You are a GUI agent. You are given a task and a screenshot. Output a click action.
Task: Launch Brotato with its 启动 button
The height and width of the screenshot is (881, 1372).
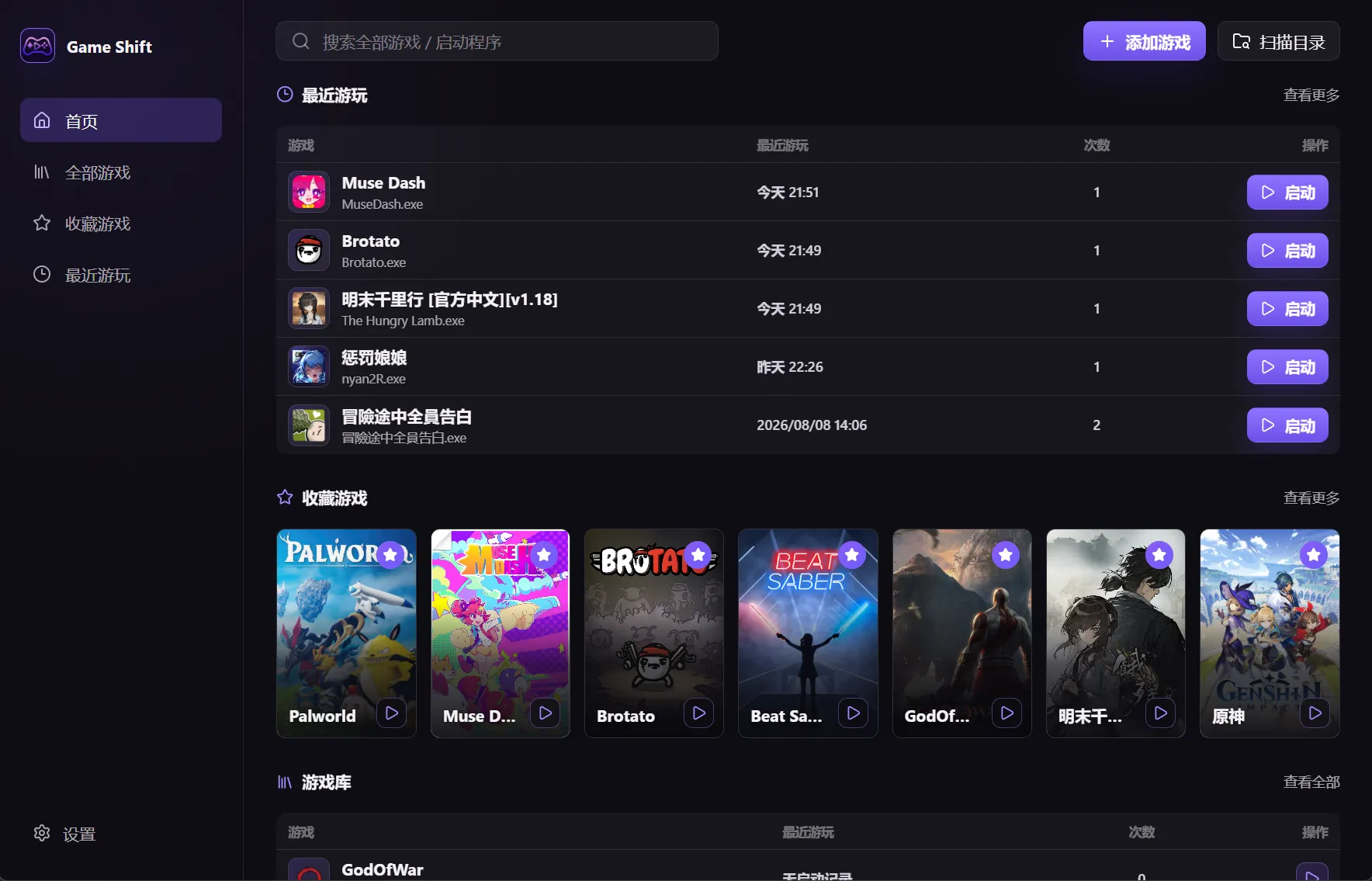[1287, 251]
